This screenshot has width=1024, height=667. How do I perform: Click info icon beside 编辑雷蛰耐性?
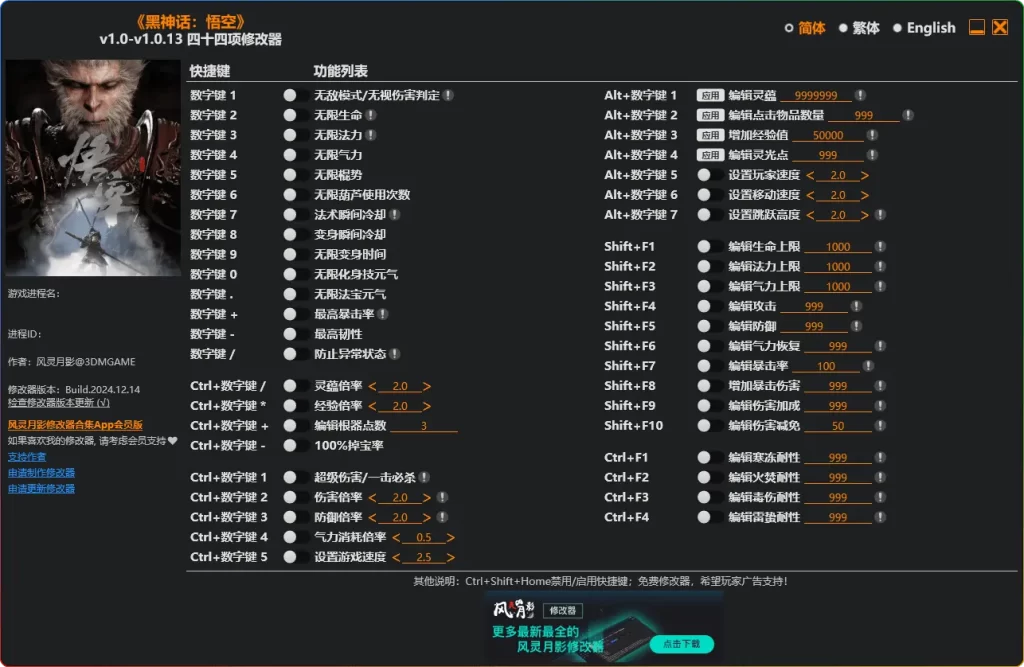point(880,517)
